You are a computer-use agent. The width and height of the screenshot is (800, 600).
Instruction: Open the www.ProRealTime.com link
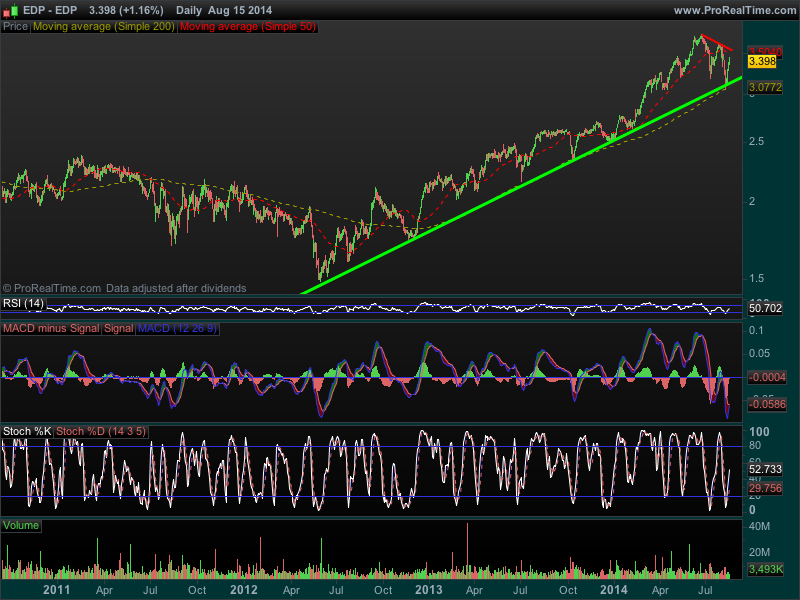click(735, 10)
